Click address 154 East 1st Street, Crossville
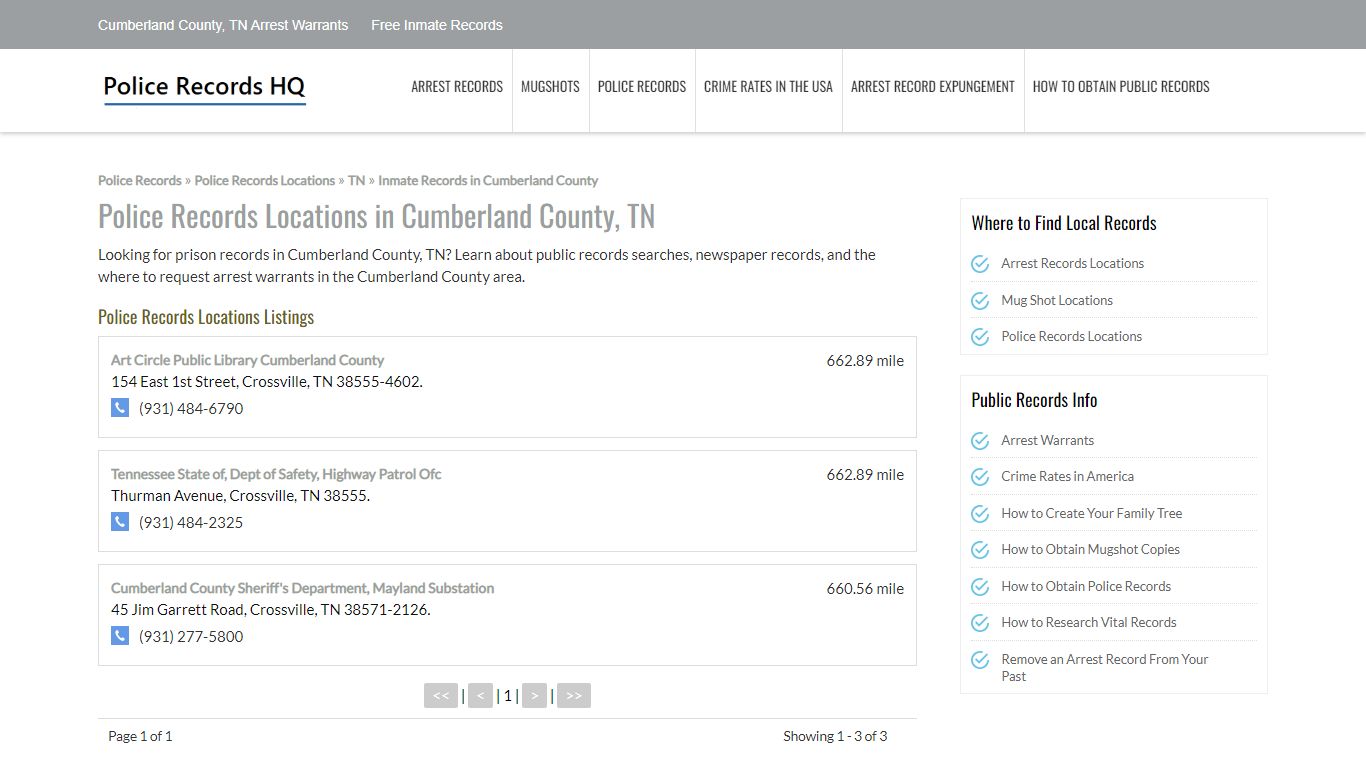The image size is (1366, 768). (267, 382)
